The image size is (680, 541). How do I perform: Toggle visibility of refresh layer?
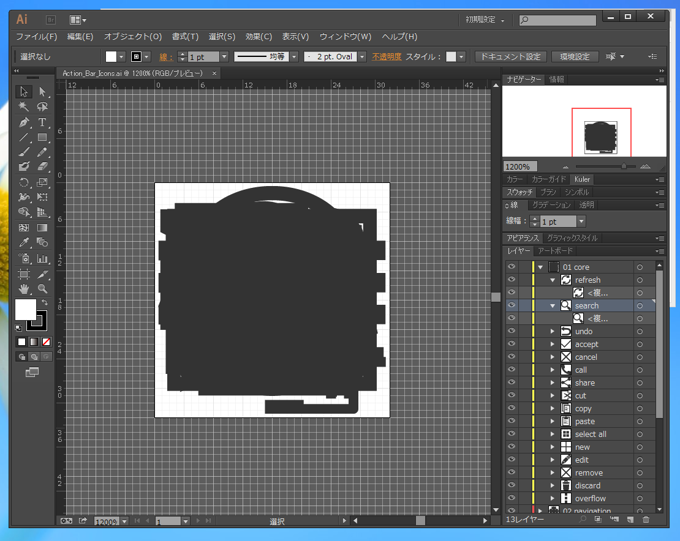coord(511,280)
